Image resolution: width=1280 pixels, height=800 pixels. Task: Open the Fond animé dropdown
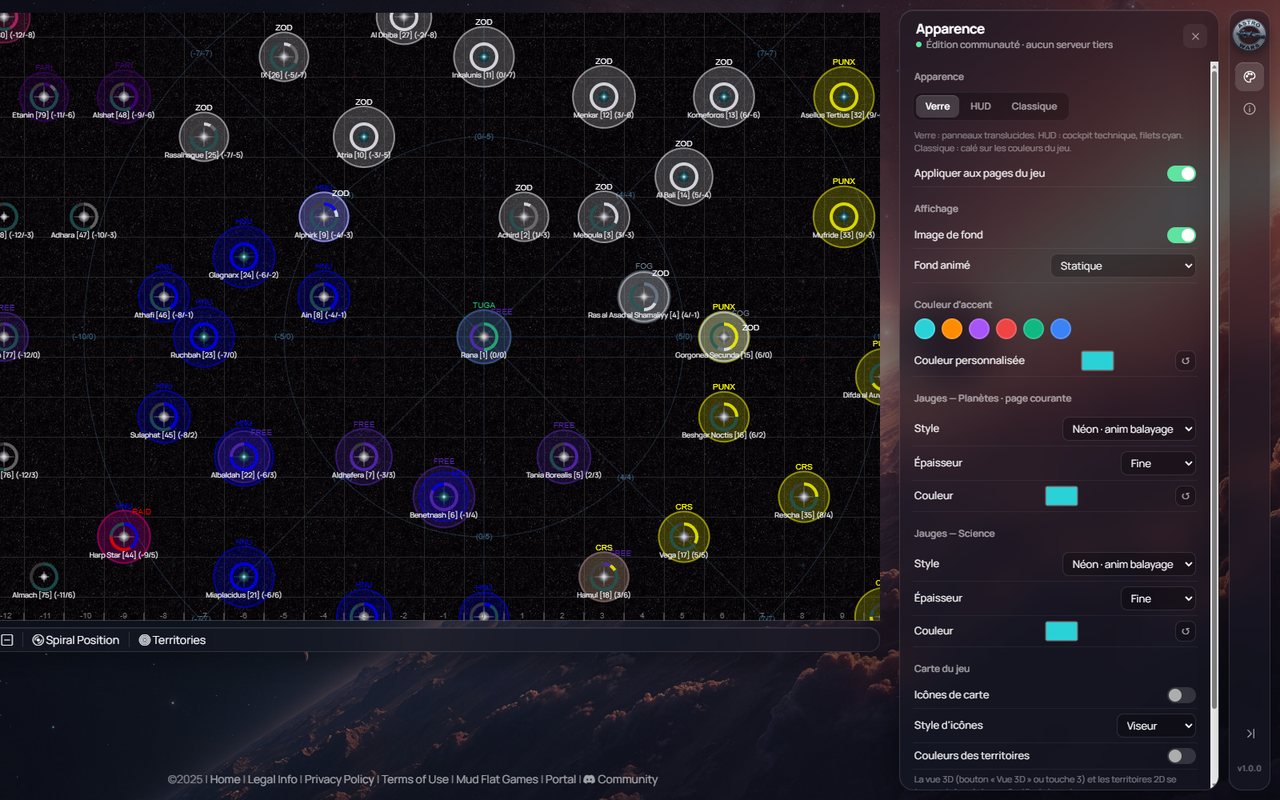pyautogui.click(x=1123, y=266)
